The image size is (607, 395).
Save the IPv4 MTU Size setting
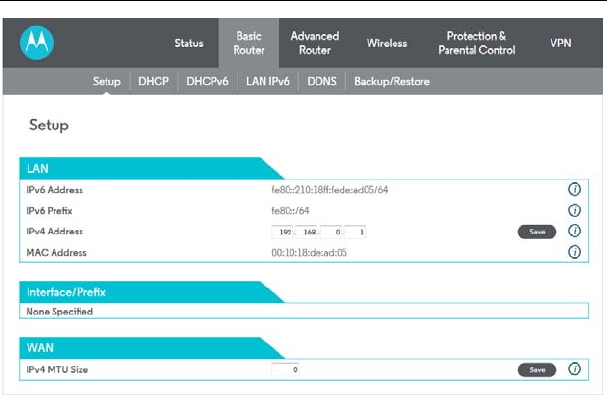coord(537,369)
